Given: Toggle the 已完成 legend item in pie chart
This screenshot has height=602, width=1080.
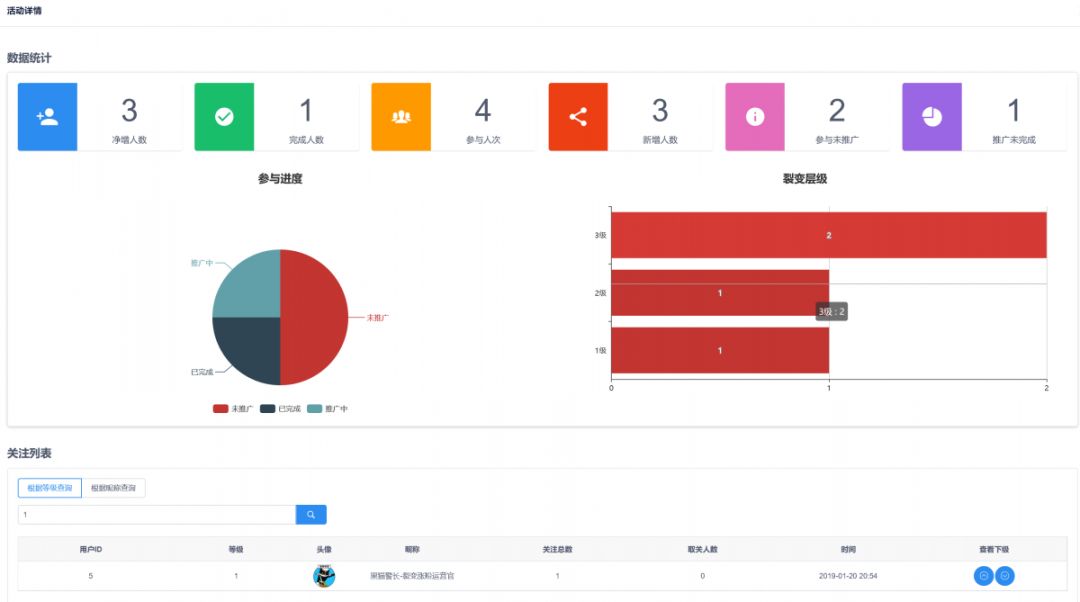Looking at the screenshot, I should tap(280, 409).
